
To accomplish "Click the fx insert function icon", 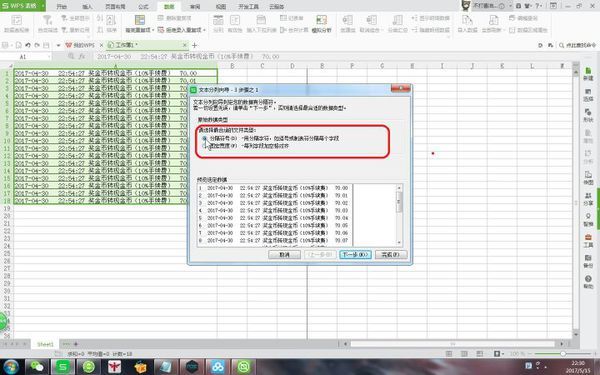I will click(82, 57).
